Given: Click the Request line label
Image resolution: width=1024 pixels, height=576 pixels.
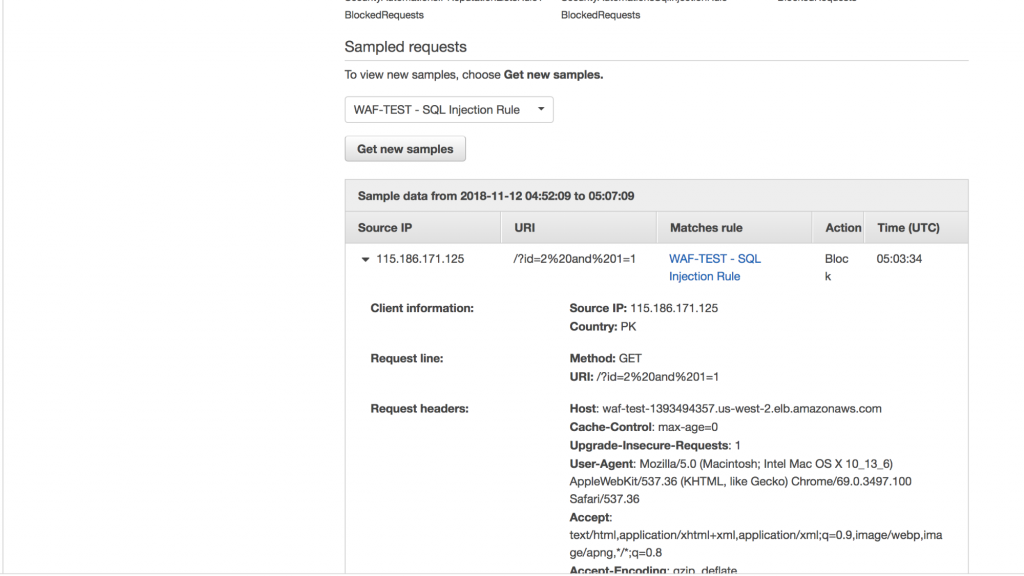Looking at the screenshot, I should pyautogui.click(x=407, y=359).
